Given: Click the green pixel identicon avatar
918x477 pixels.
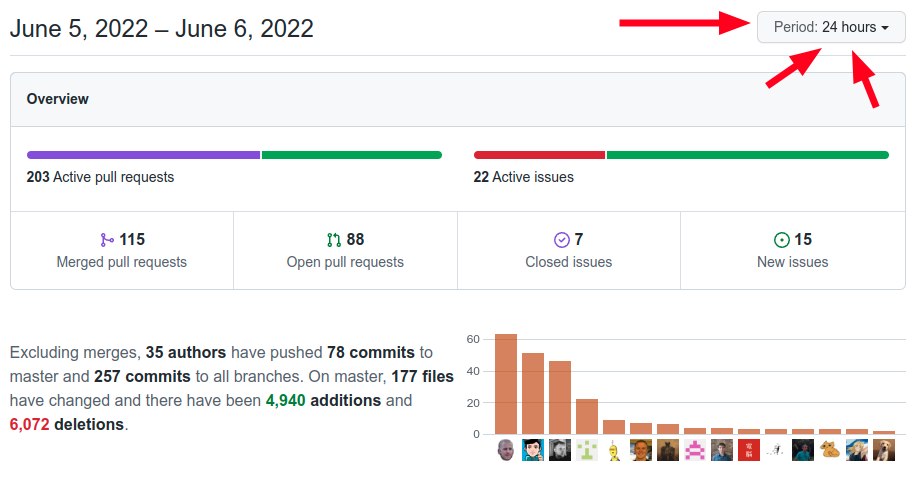Looking at the screenshot, I should pyautogui.click(x=587, y=451).
